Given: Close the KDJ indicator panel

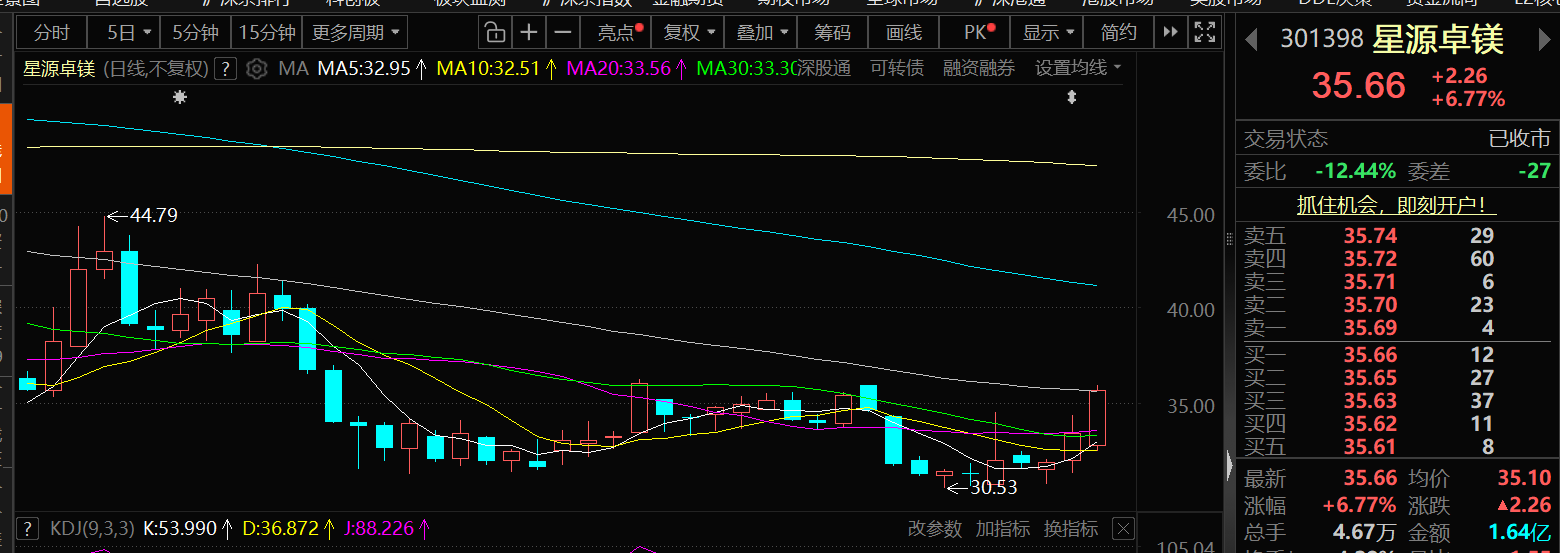Looking at the screenshot, I should coord(1123,528).
